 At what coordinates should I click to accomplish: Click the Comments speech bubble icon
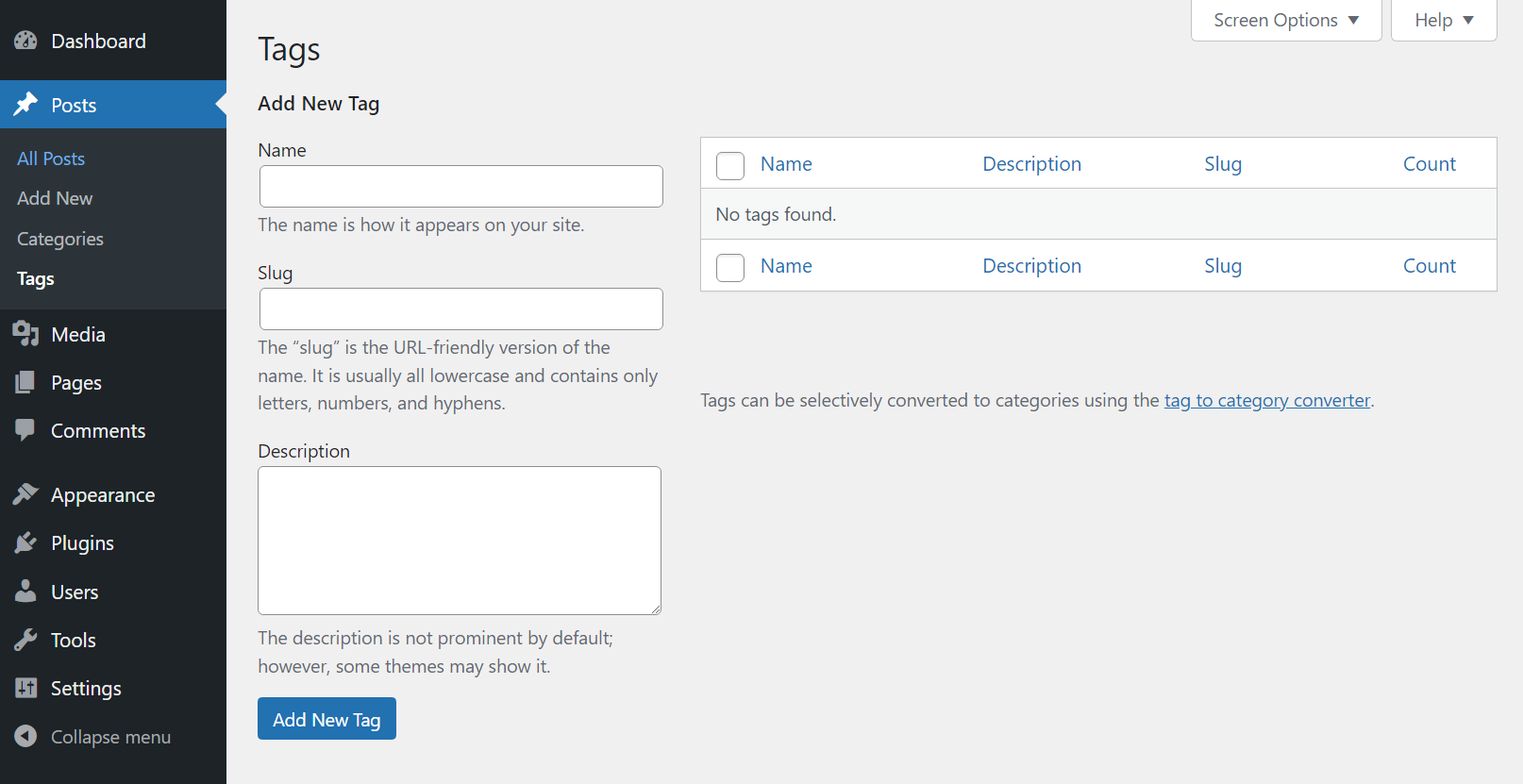pos(25,430)
